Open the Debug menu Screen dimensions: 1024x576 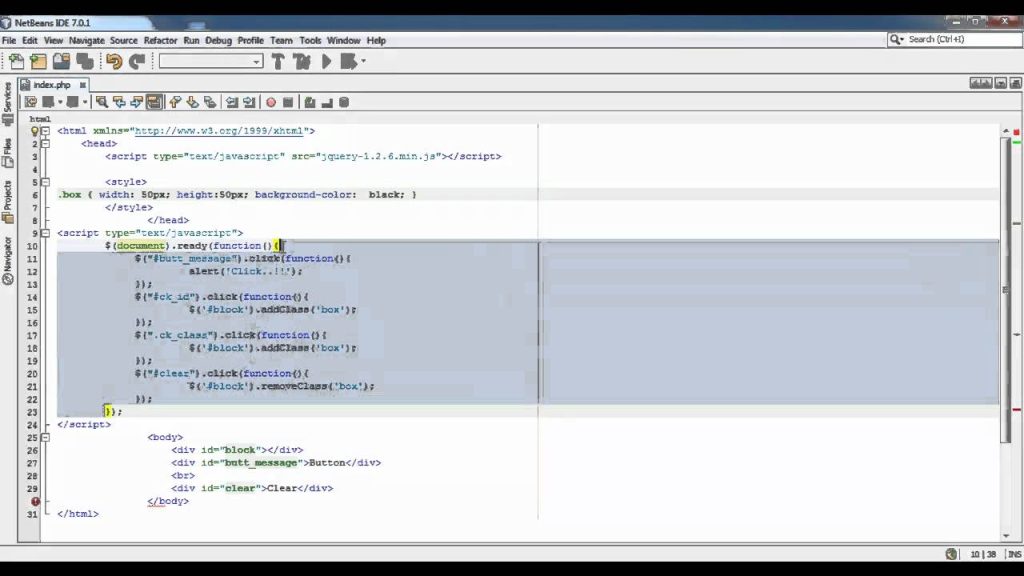tap(218, 40)
